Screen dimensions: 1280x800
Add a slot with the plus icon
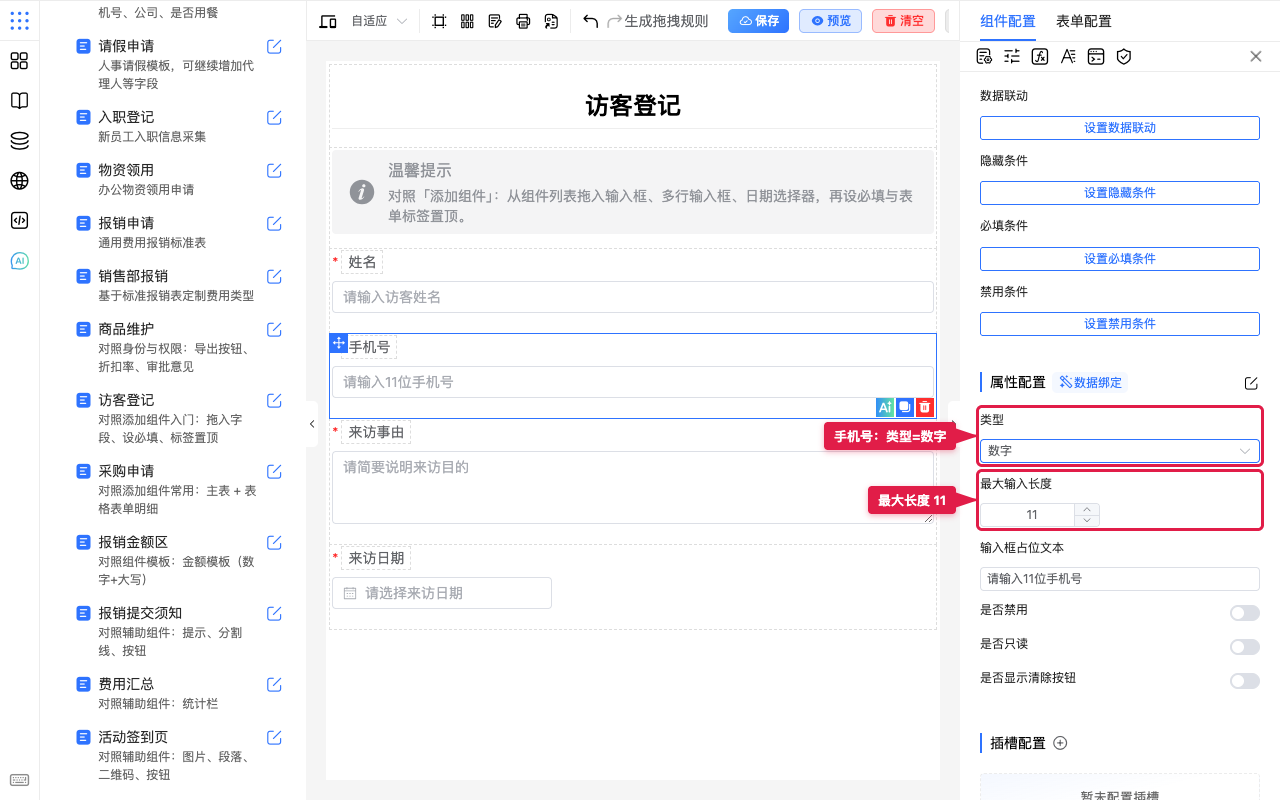1061,743
